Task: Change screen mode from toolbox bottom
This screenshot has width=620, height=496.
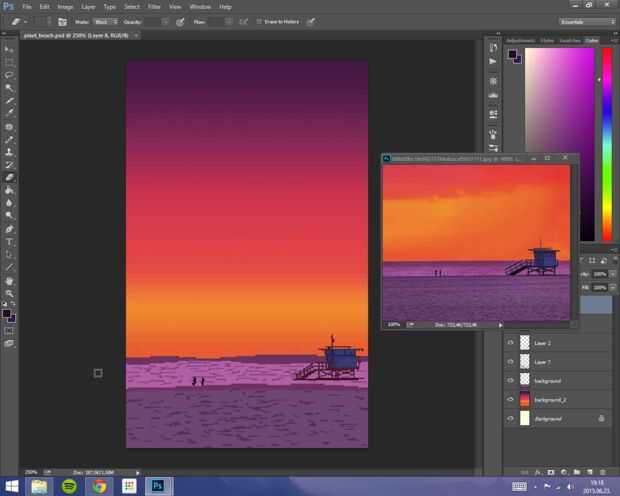Action: coord(9,343)
